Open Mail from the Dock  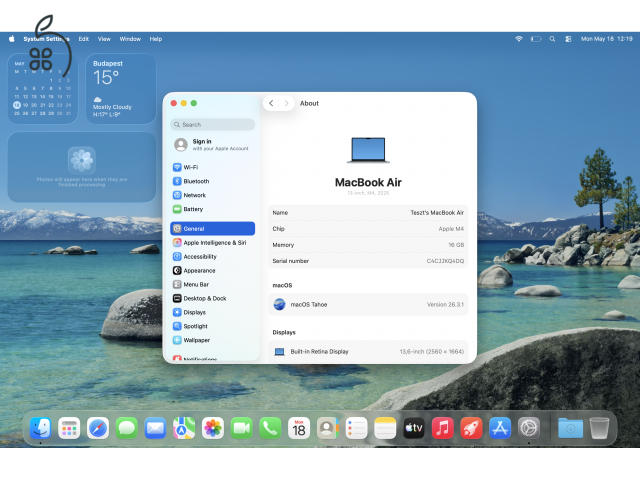[155, 428]
